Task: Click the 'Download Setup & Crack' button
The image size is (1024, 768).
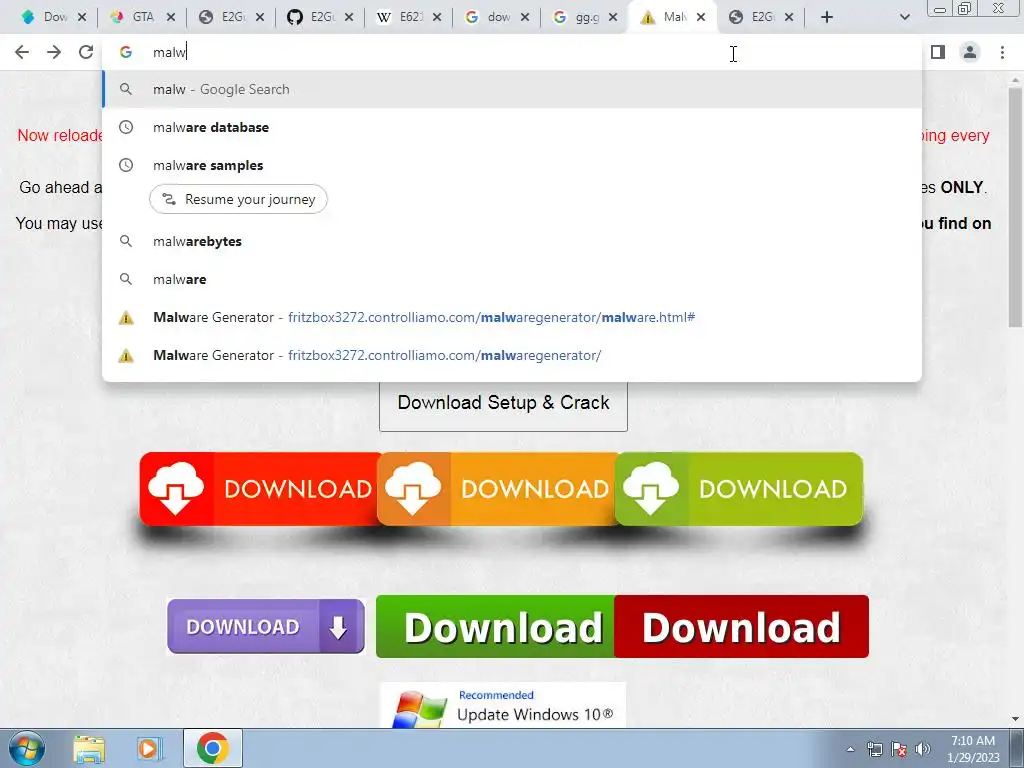Action: click(504, 405)
